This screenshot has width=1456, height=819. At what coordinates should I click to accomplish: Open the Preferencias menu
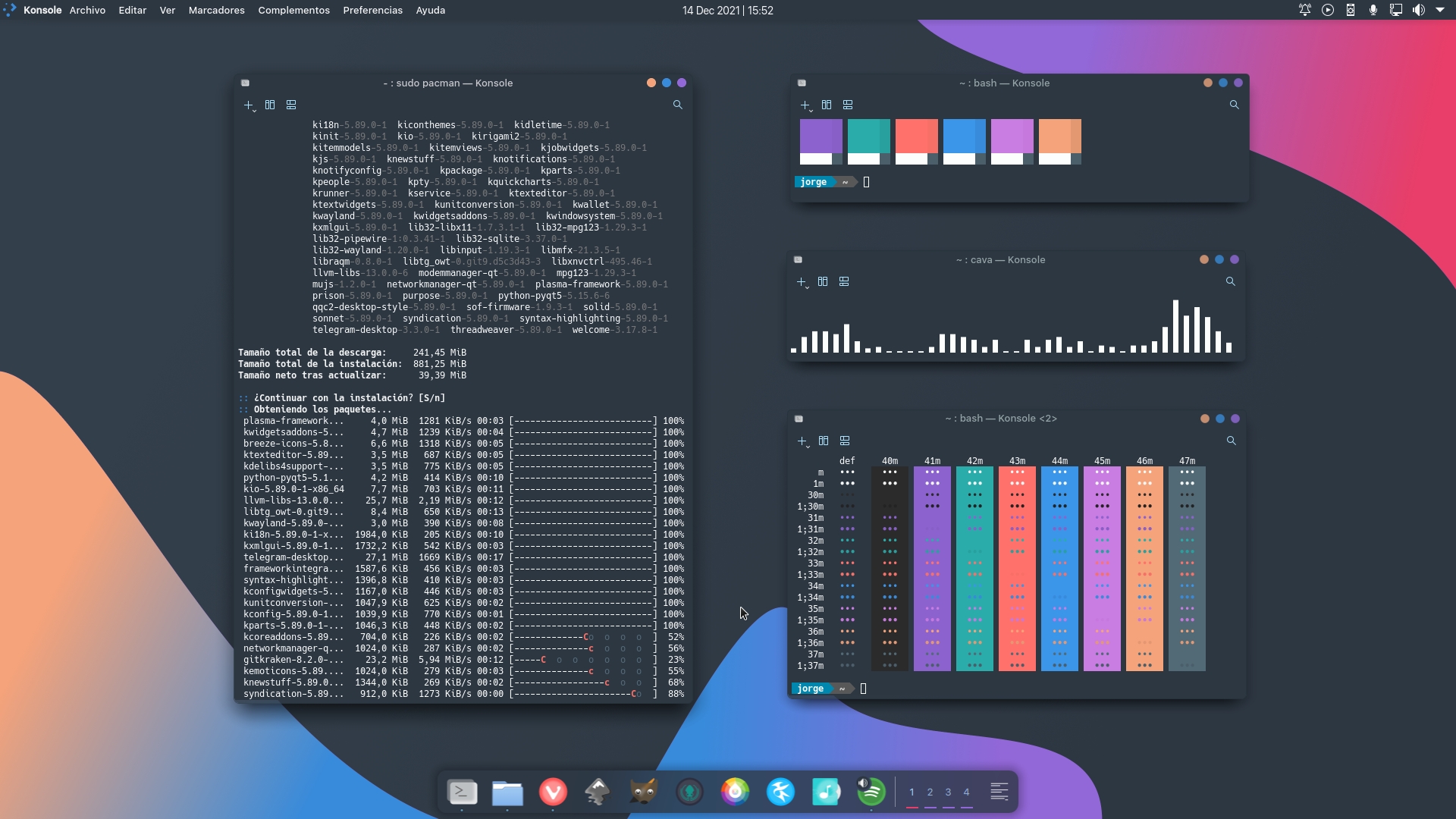[372, 11]
